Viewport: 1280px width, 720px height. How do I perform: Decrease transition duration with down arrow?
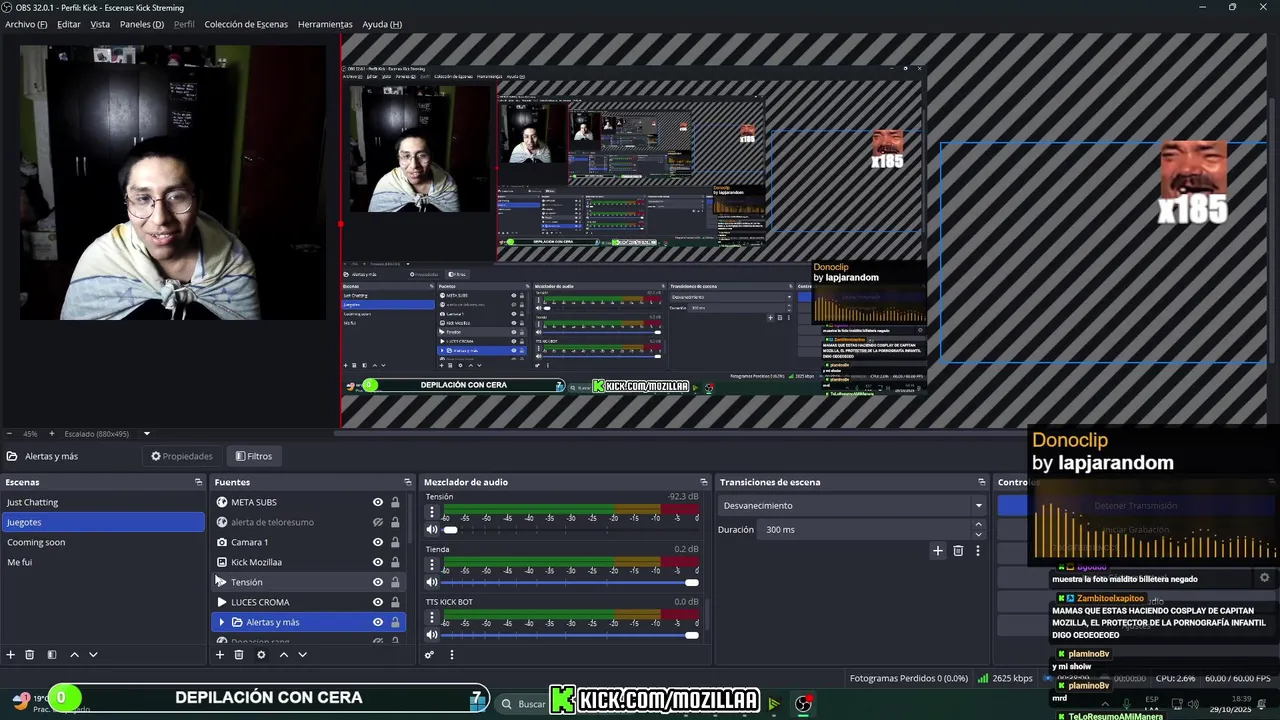(x=978, y=535)
